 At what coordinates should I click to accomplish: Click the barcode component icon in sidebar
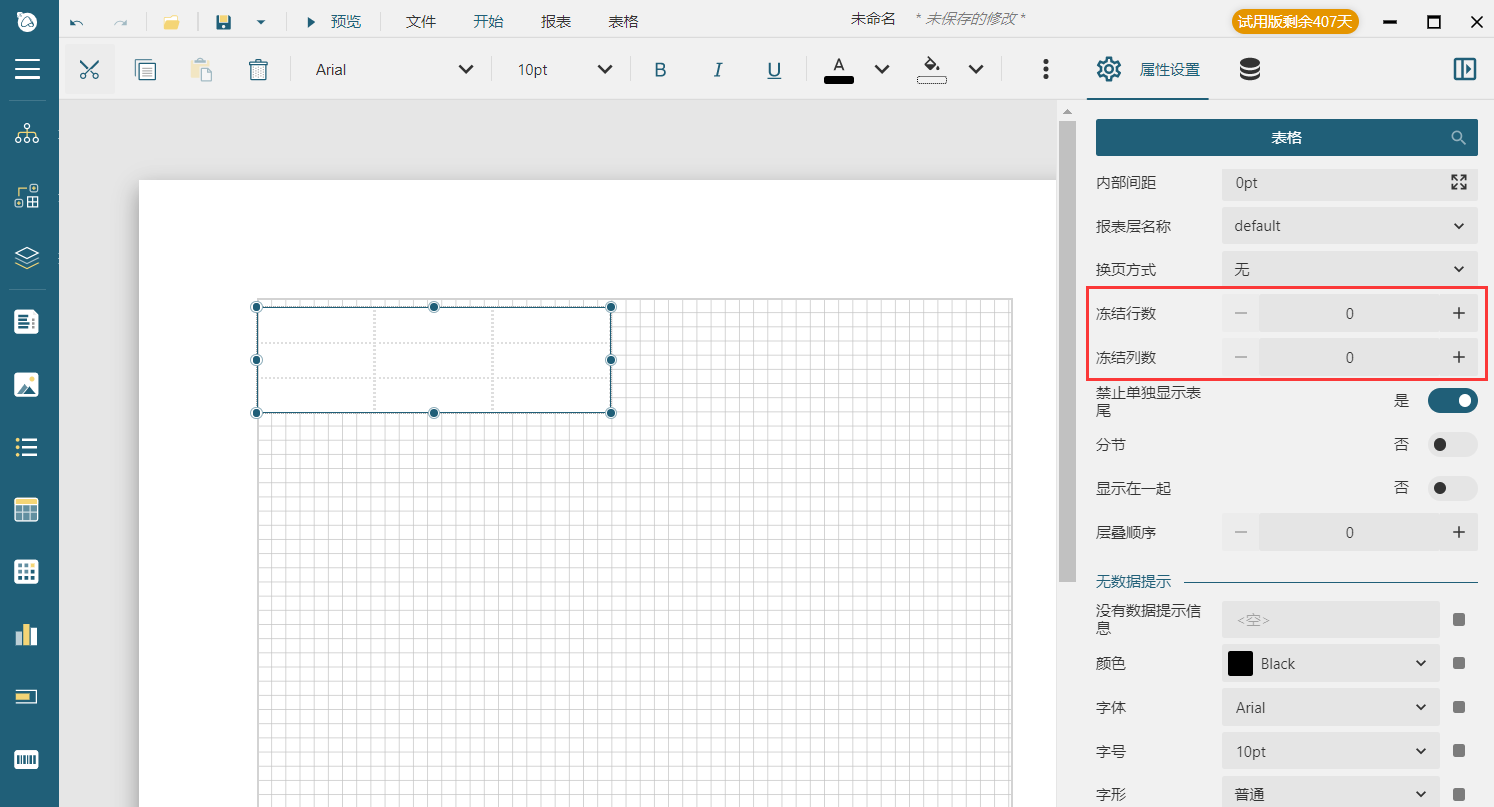pos(27,761)
